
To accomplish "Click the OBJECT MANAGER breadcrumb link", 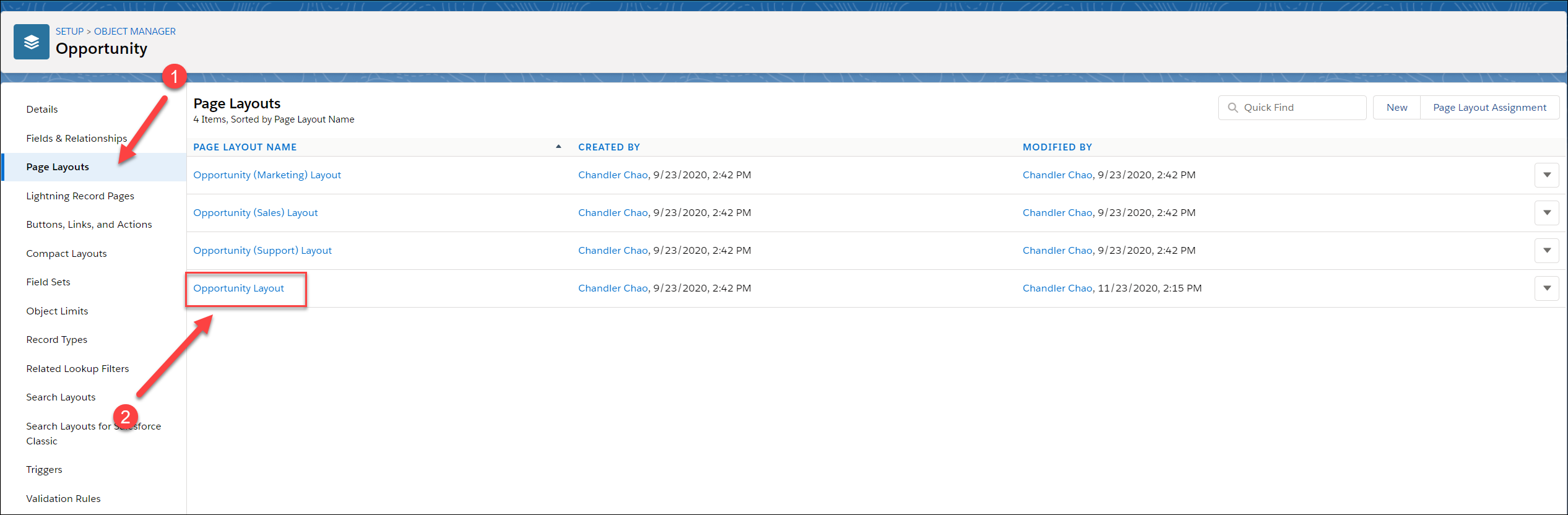I will click(x=135, y=32).
